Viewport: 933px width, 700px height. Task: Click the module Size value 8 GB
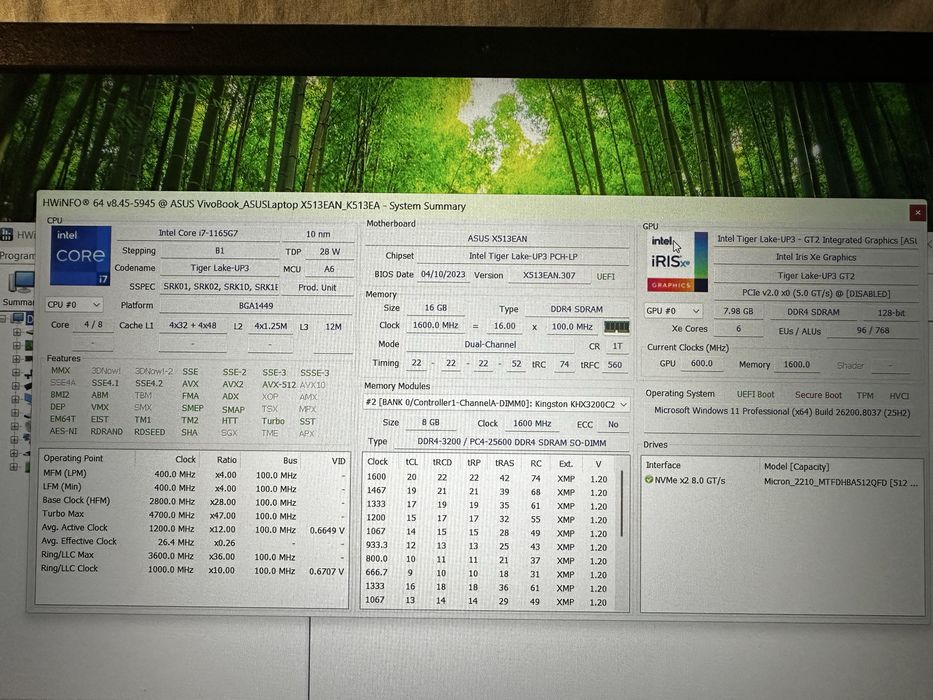[x=431, y=422]
